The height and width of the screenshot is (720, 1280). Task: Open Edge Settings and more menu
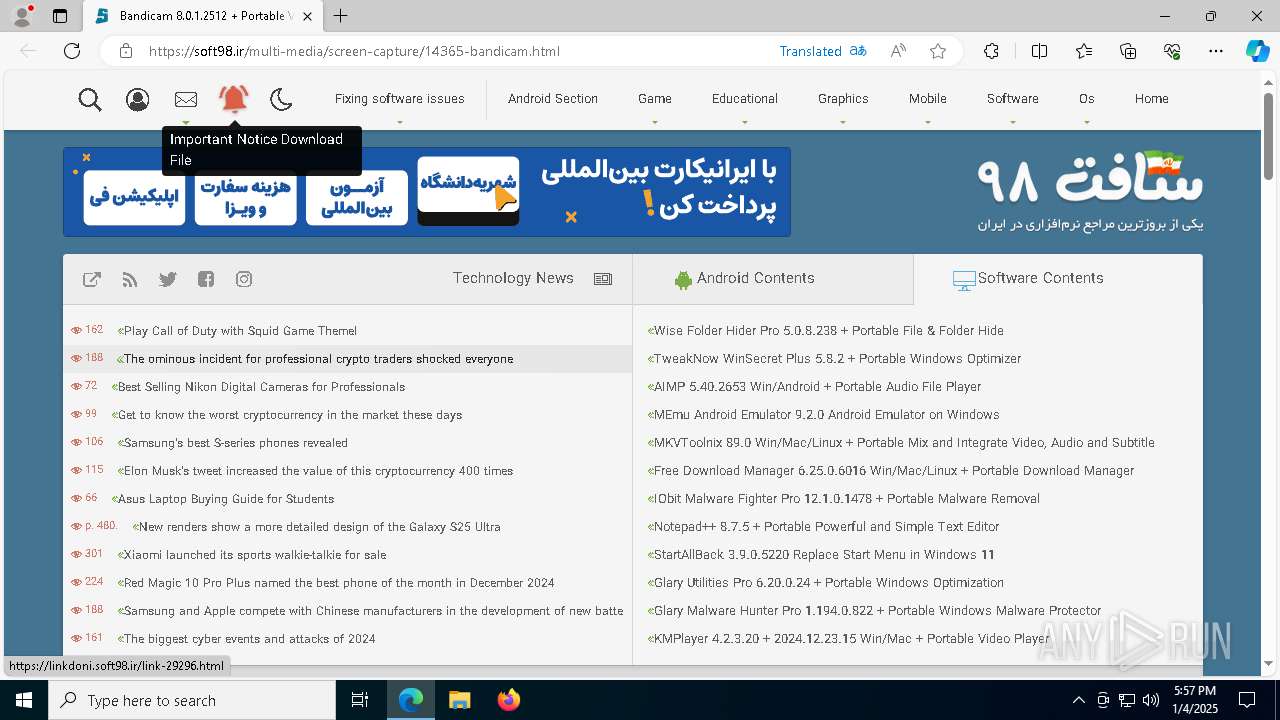click(x=1216, y=51)
